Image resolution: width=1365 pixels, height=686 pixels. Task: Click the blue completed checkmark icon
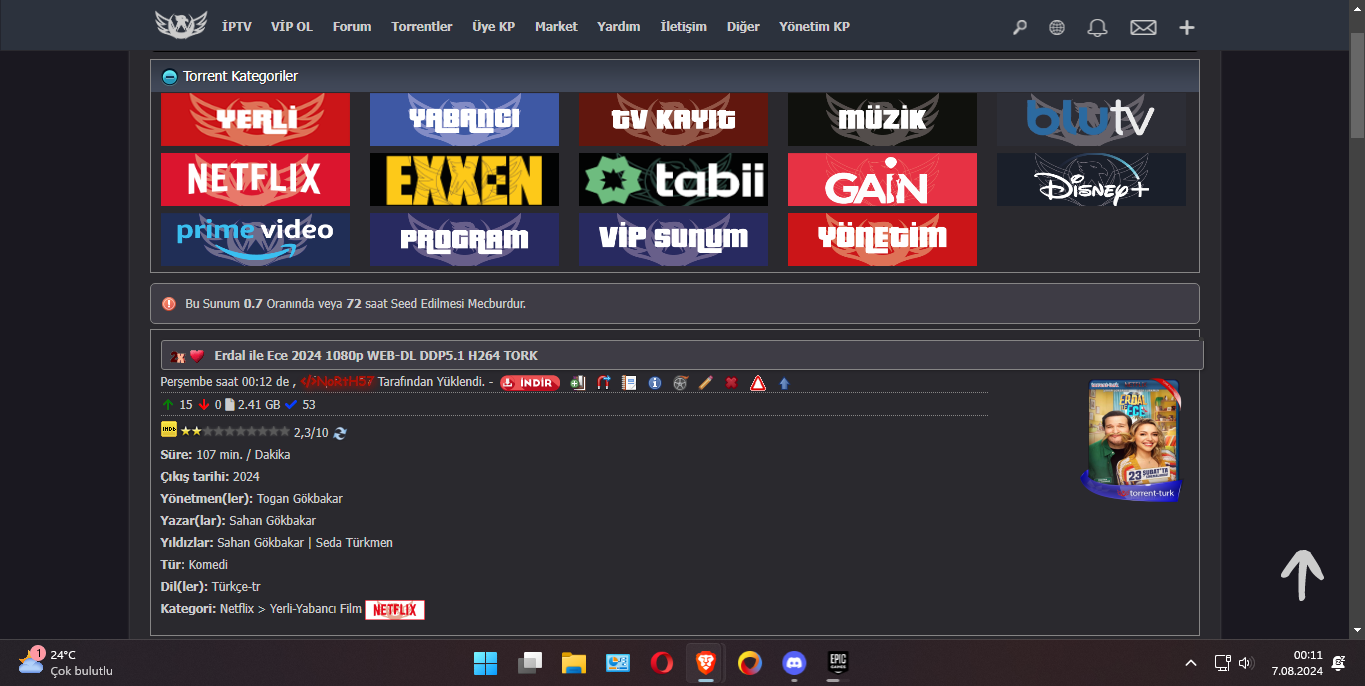point(291,405)
